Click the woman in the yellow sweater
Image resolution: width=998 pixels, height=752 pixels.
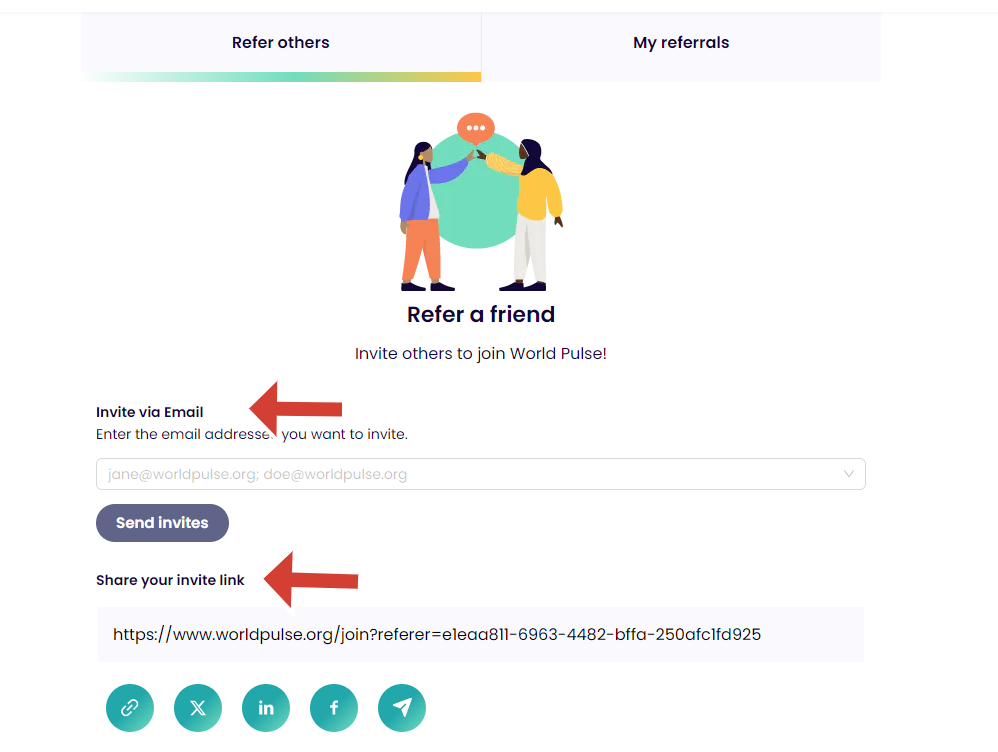[535, 215]
